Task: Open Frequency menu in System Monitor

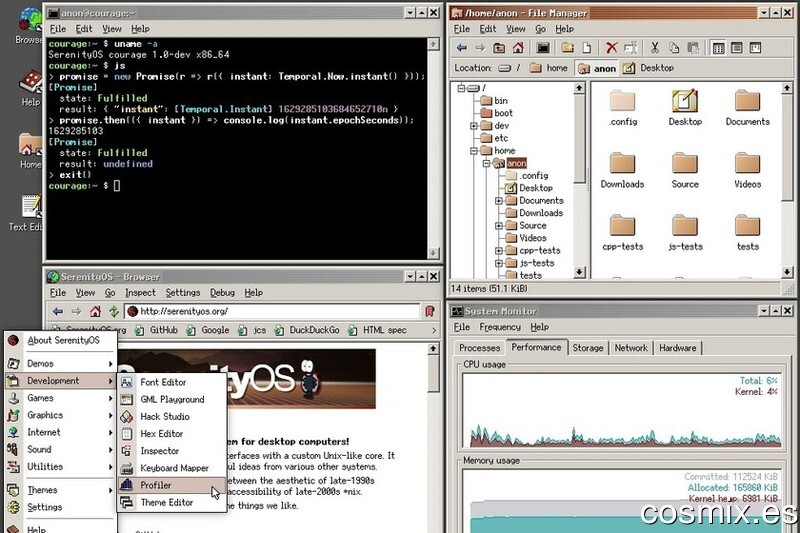Action: [500, 327]
